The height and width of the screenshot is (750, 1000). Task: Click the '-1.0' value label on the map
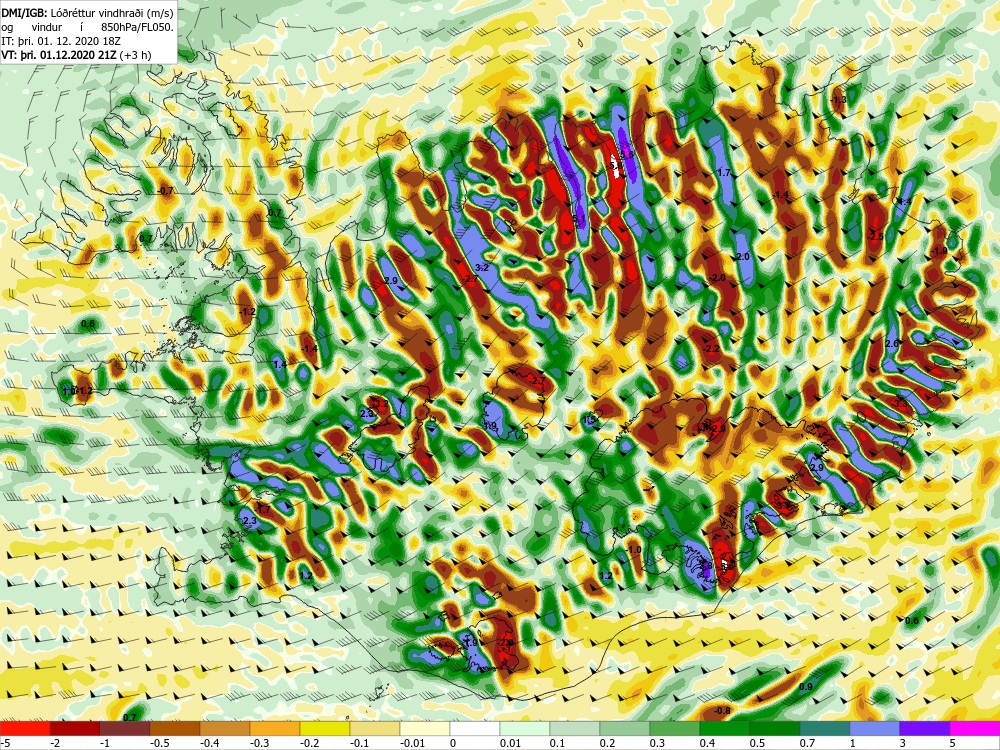coord(633,550)
